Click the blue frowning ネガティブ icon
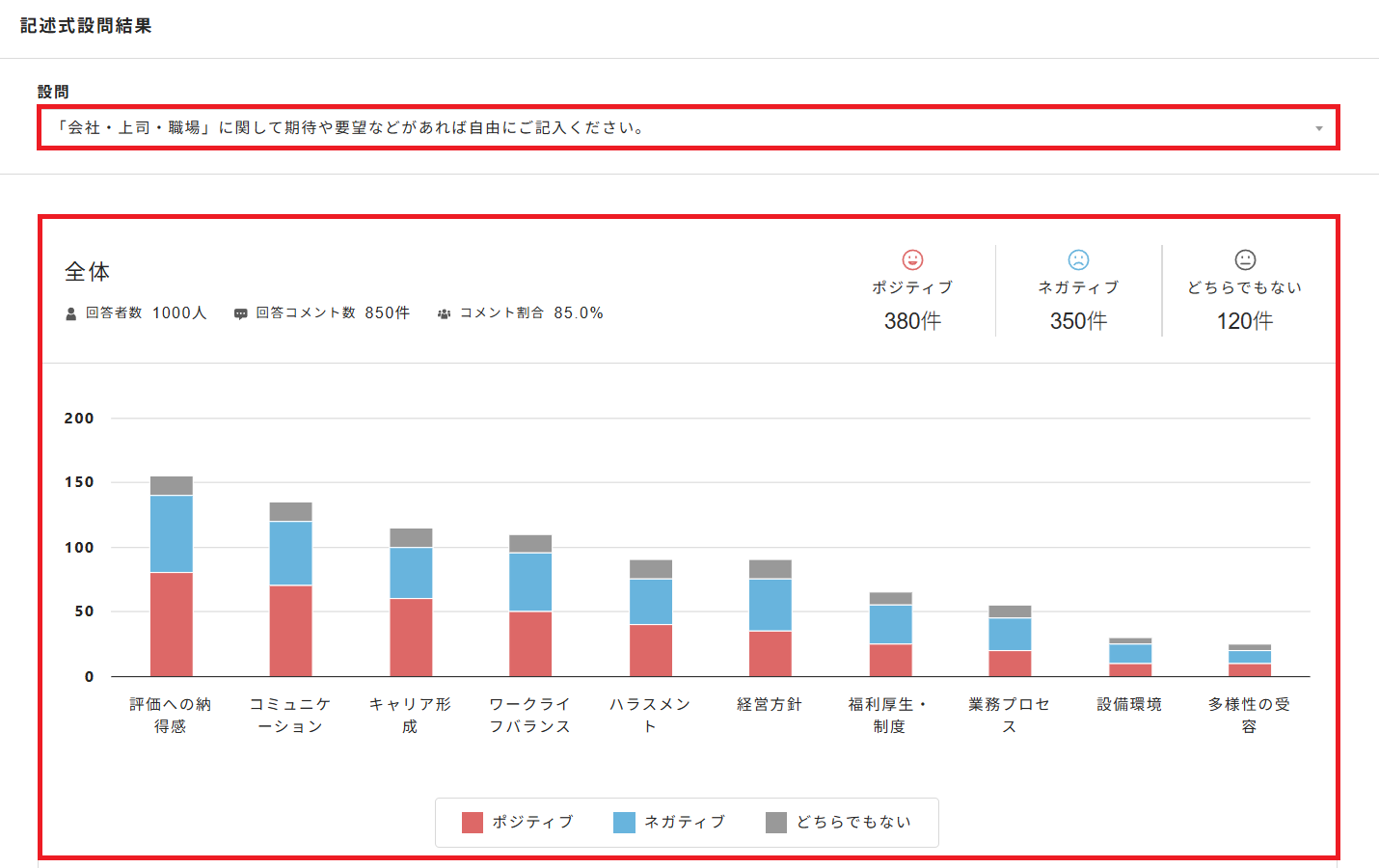This screenshot has height=868, width=1379. click(x=1078, y=259)
